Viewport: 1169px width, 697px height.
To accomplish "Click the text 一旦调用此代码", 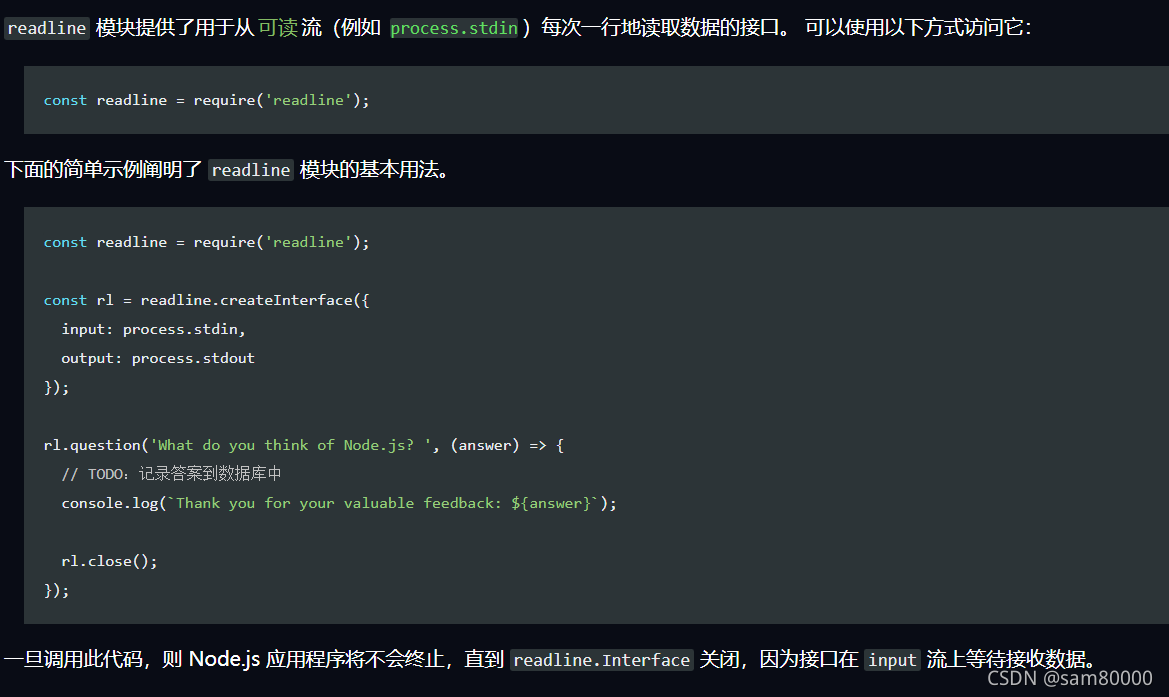I will click(73, 660).
